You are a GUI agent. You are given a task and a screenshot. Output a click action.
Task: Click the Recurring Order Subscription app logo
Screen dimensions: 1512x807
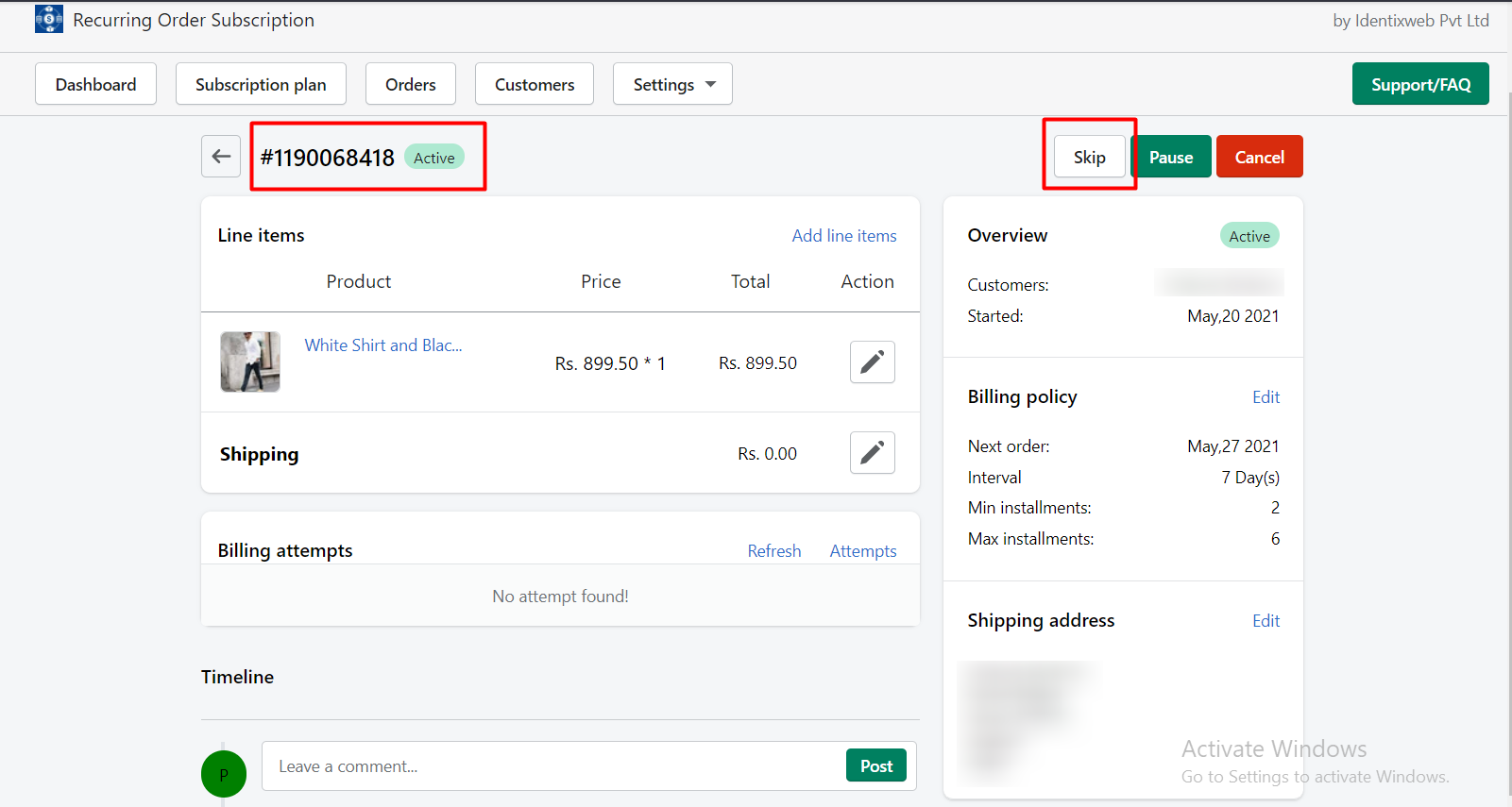pos(48,20)
